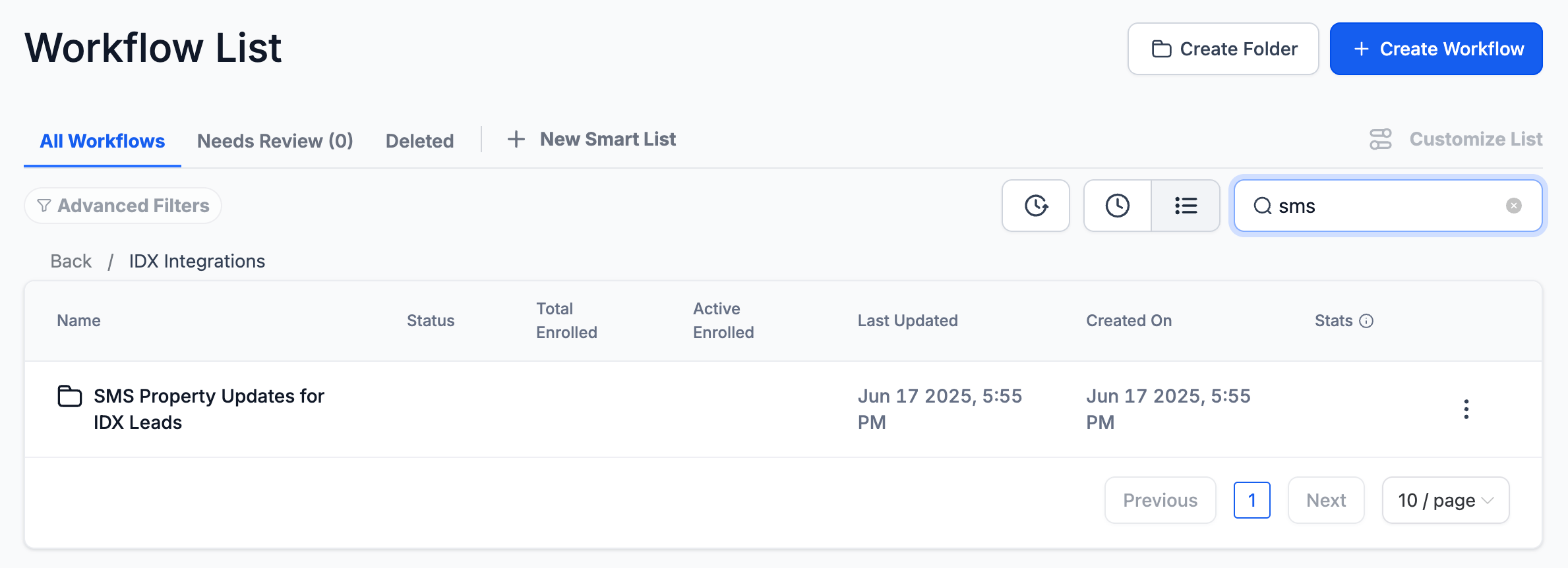
Task: Click the Create Workflow button
Action: coord(1435,49)
